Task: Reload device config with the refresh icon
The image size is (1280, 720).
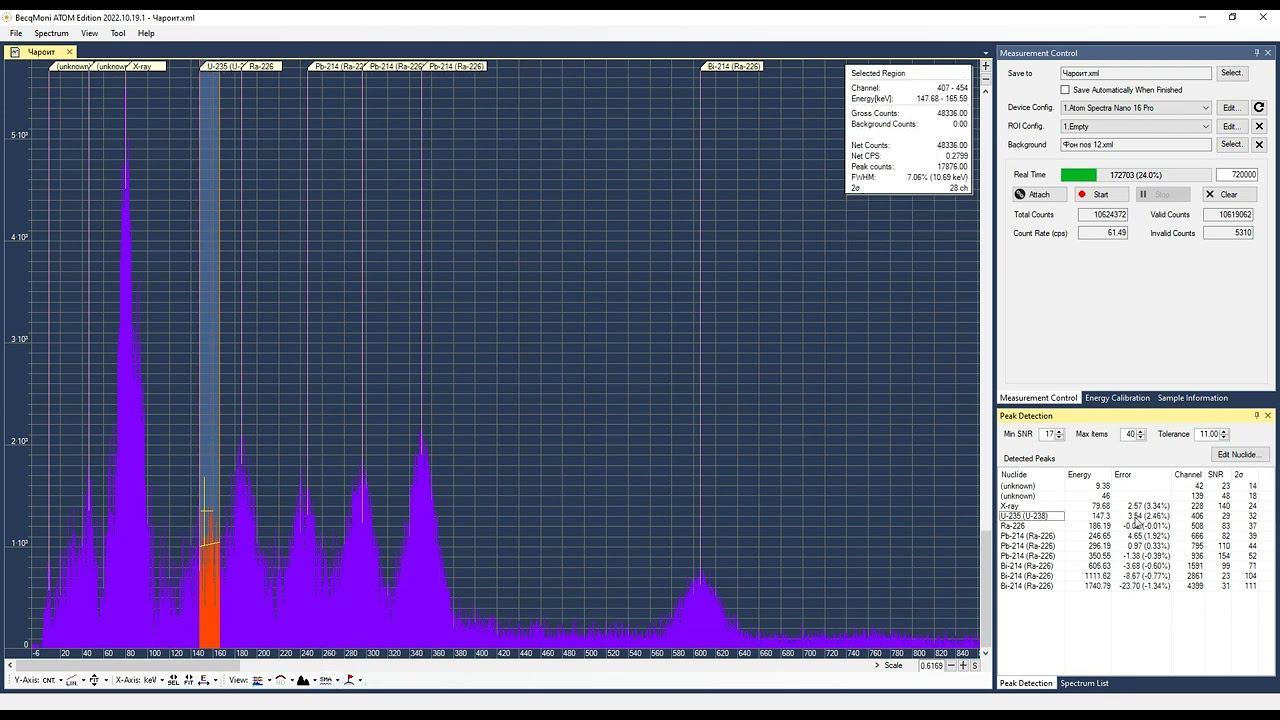Action: coord(1259,108)
